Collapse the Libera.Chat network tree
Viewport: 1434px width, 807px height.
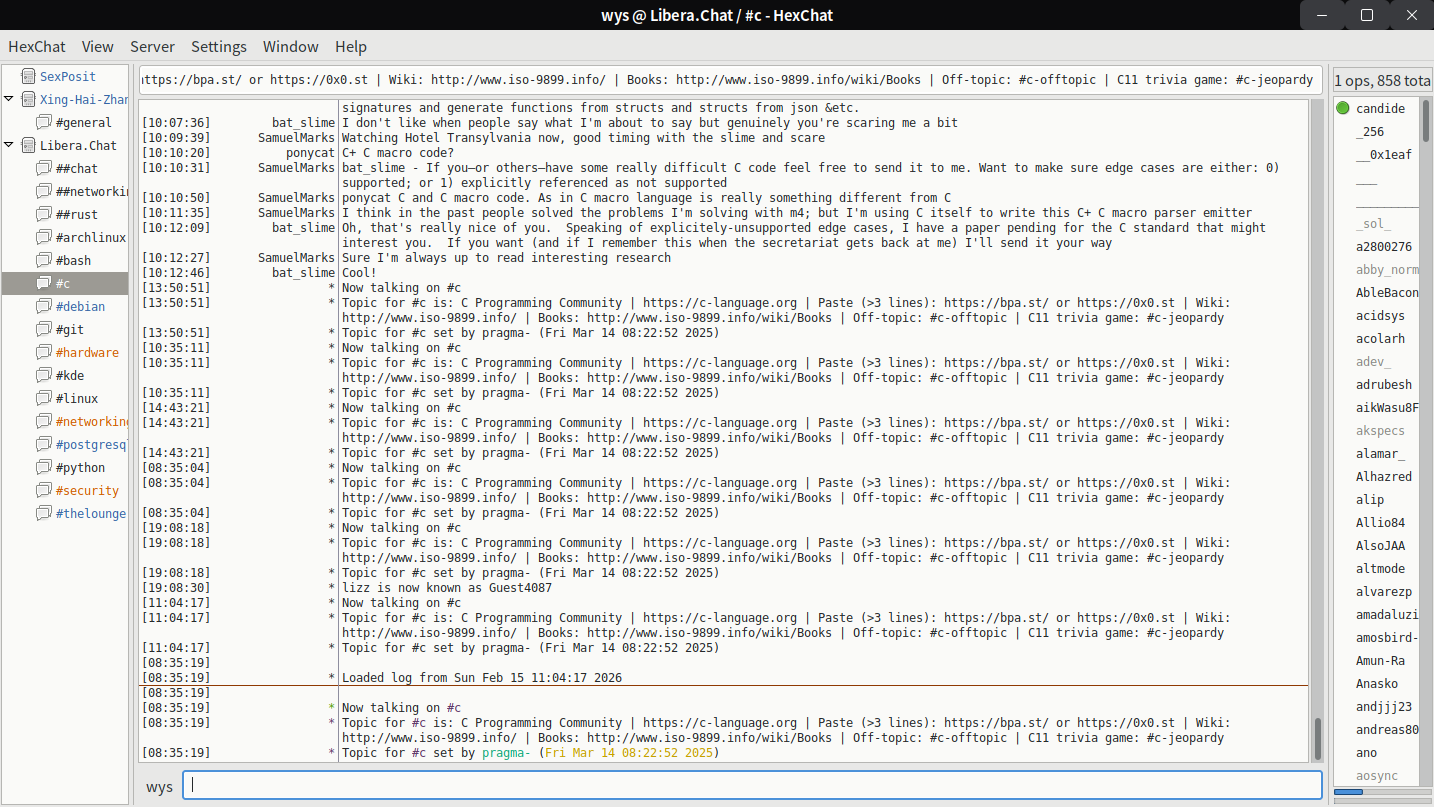9,145
